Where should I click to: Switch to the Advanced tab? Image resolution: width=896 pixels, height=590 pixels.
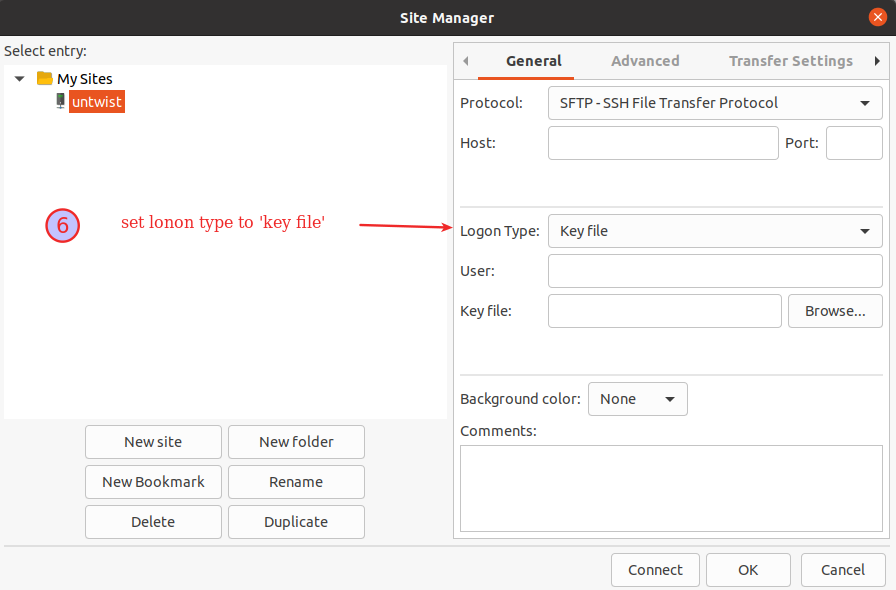645,61
